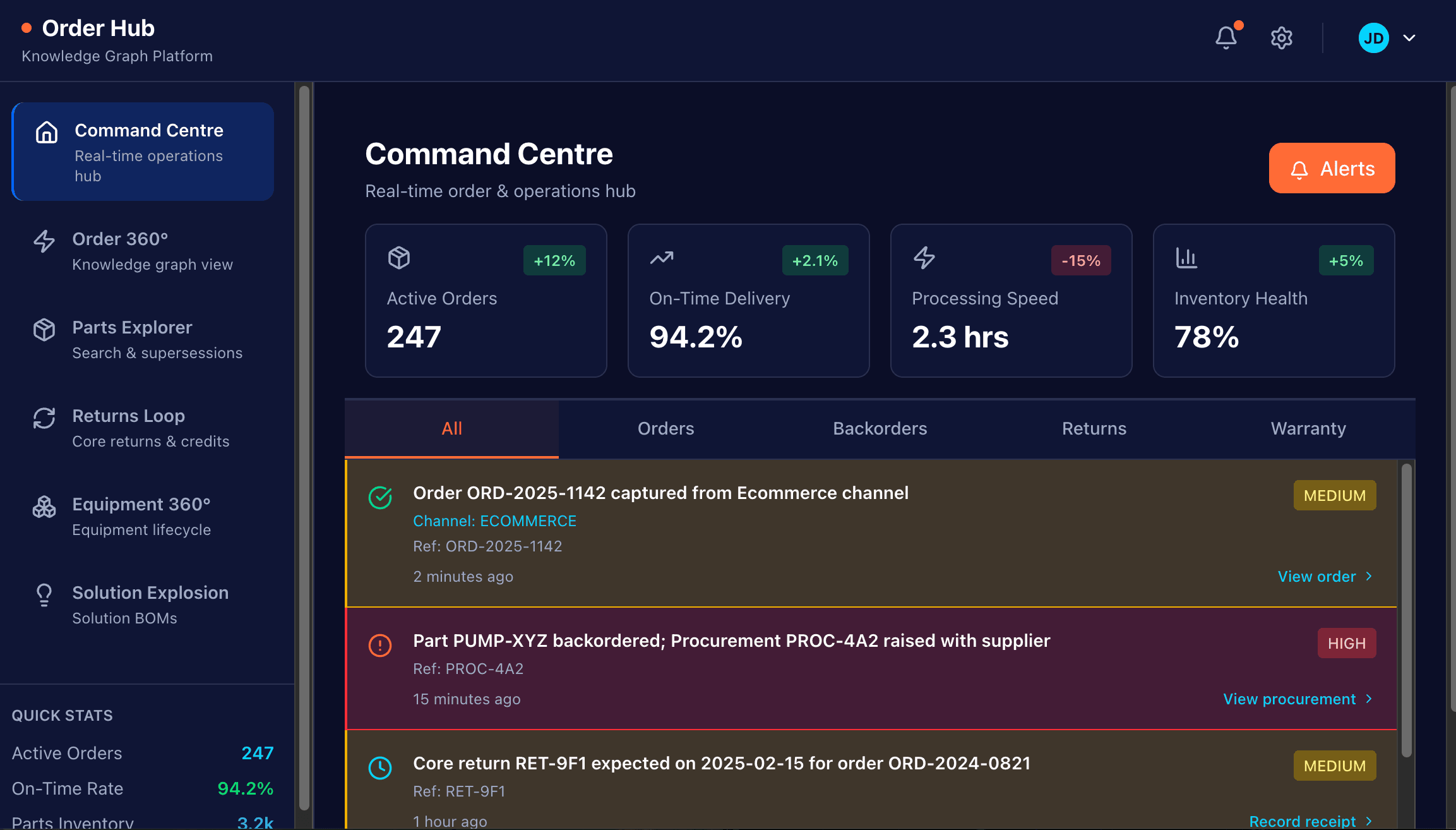Image resolution: width=1456 pixels, height=830 pixels.
Task: Open Order 360° in sidebar
Action: [143, 251]
